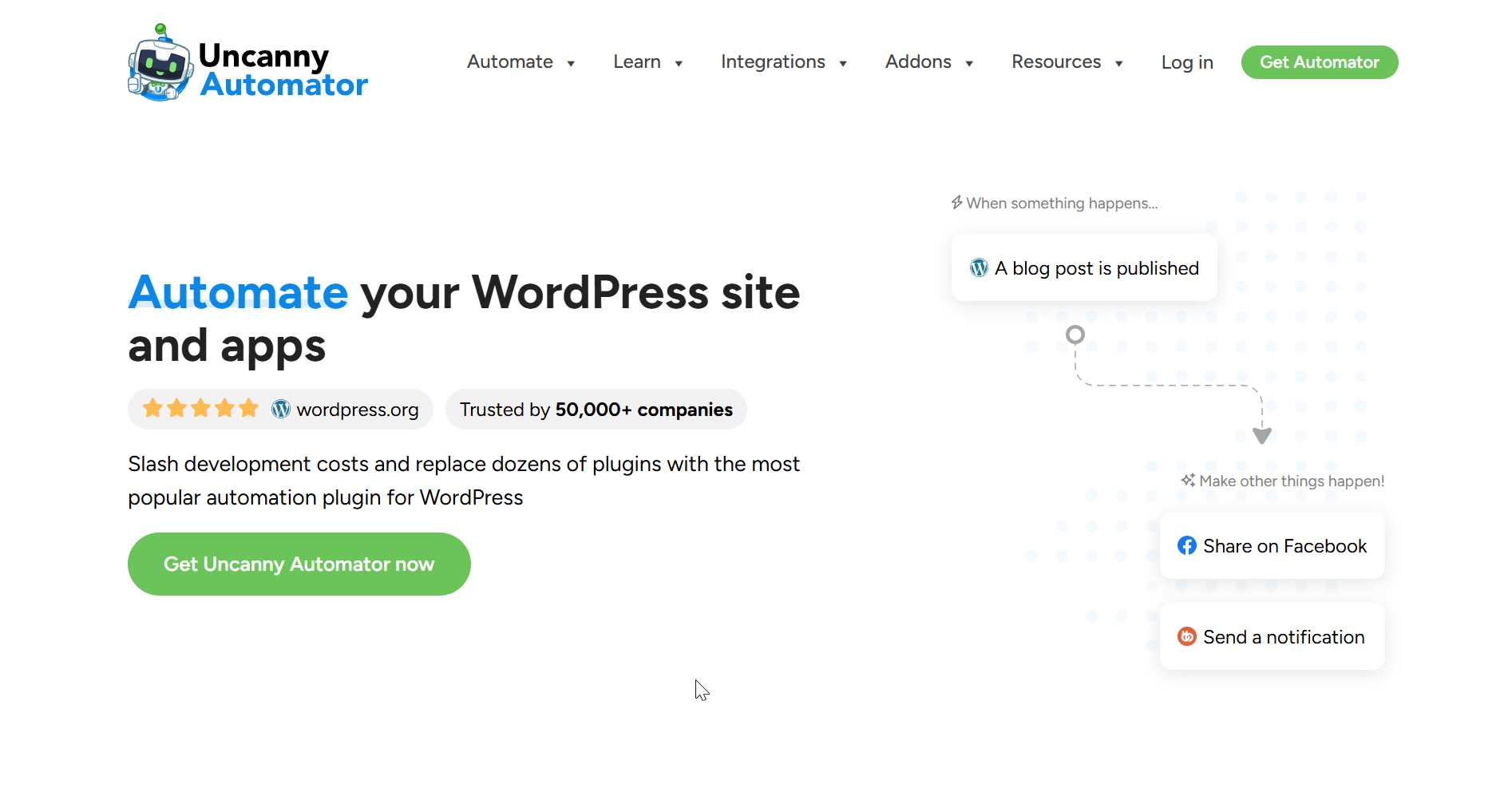Open the Learn menu

point(637,61)
